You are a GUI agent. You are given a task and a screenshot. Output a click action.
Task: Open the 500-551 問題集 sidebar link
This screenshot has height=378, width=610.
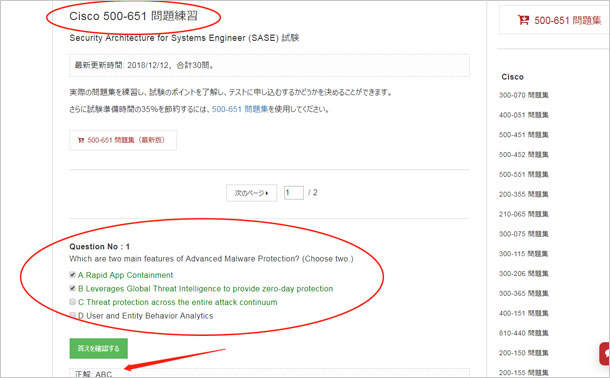pyautogui.click(x=524, y=175)
